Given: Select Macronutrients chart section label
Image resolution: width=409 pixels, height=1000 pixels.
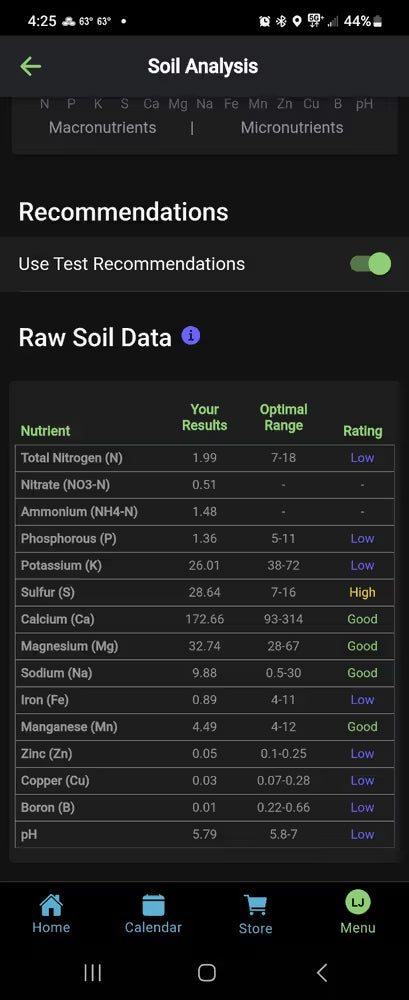Looking at the screenshot, I should (x=103, y=128).
